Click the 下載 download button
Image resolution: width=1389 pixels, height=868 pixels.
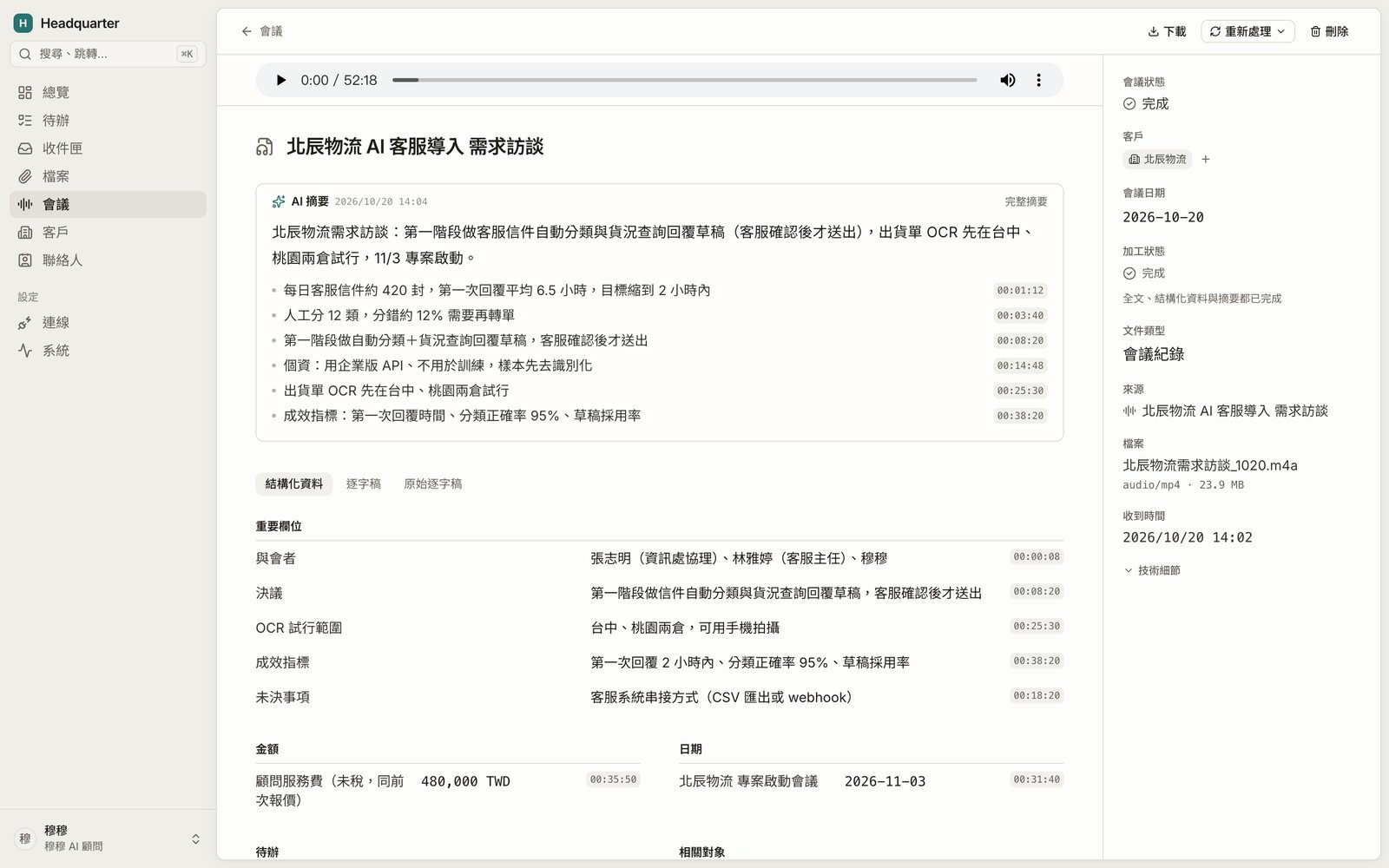(x=1167, y=31)
